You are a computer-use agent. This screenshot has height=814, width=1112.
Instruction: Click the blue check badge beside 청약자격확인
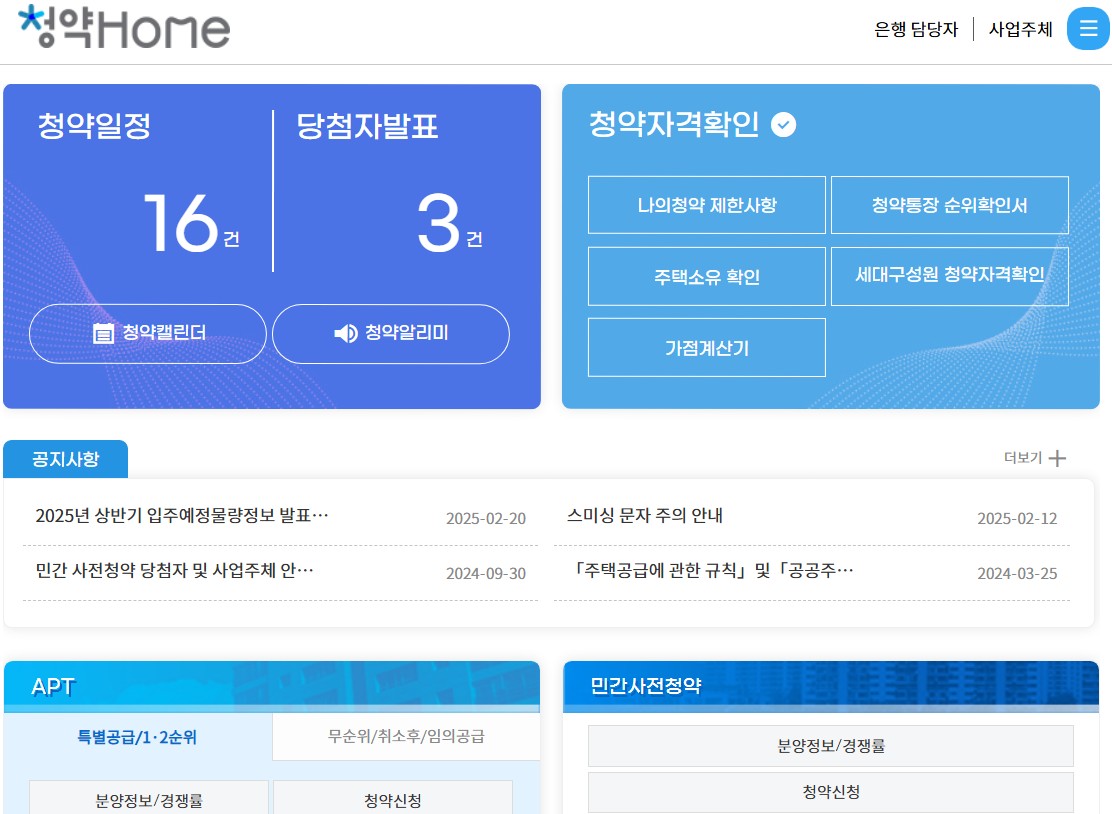pos(784,125)
